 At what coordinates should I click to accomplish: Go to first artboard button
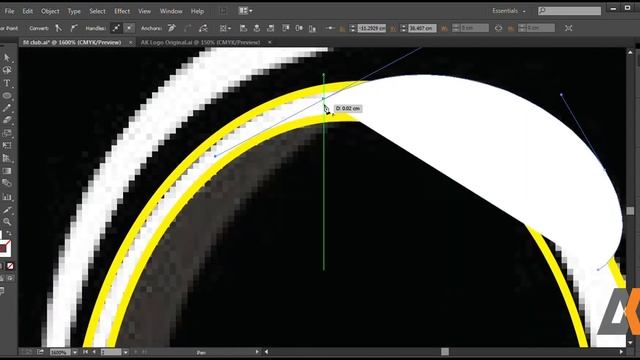[85, 352]
